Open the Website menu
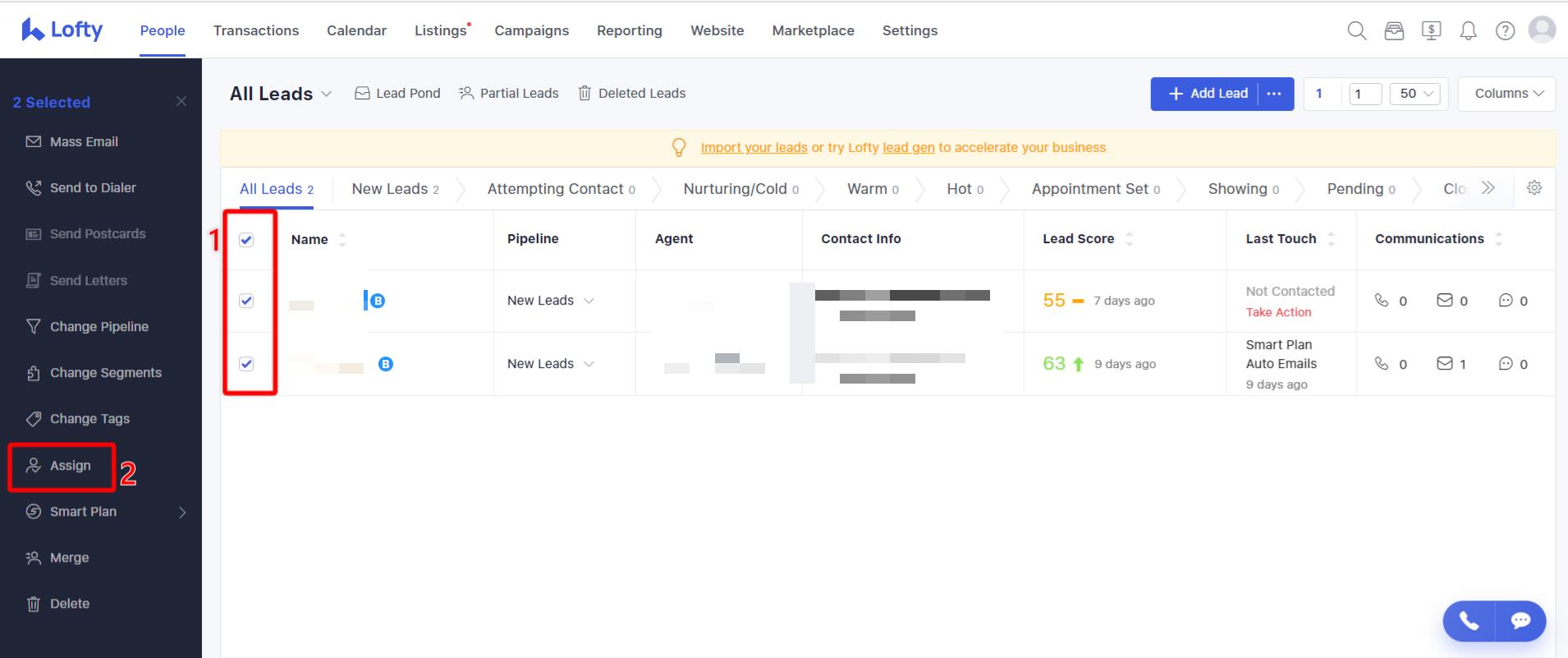Image resolution: width=1568 pixels, height=658 pixels. point(718,30)
